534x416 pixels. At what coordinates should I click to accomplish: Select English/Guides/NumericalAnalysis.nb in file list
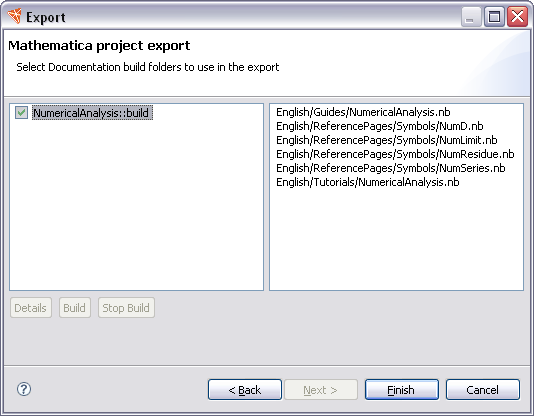[363, 112]
